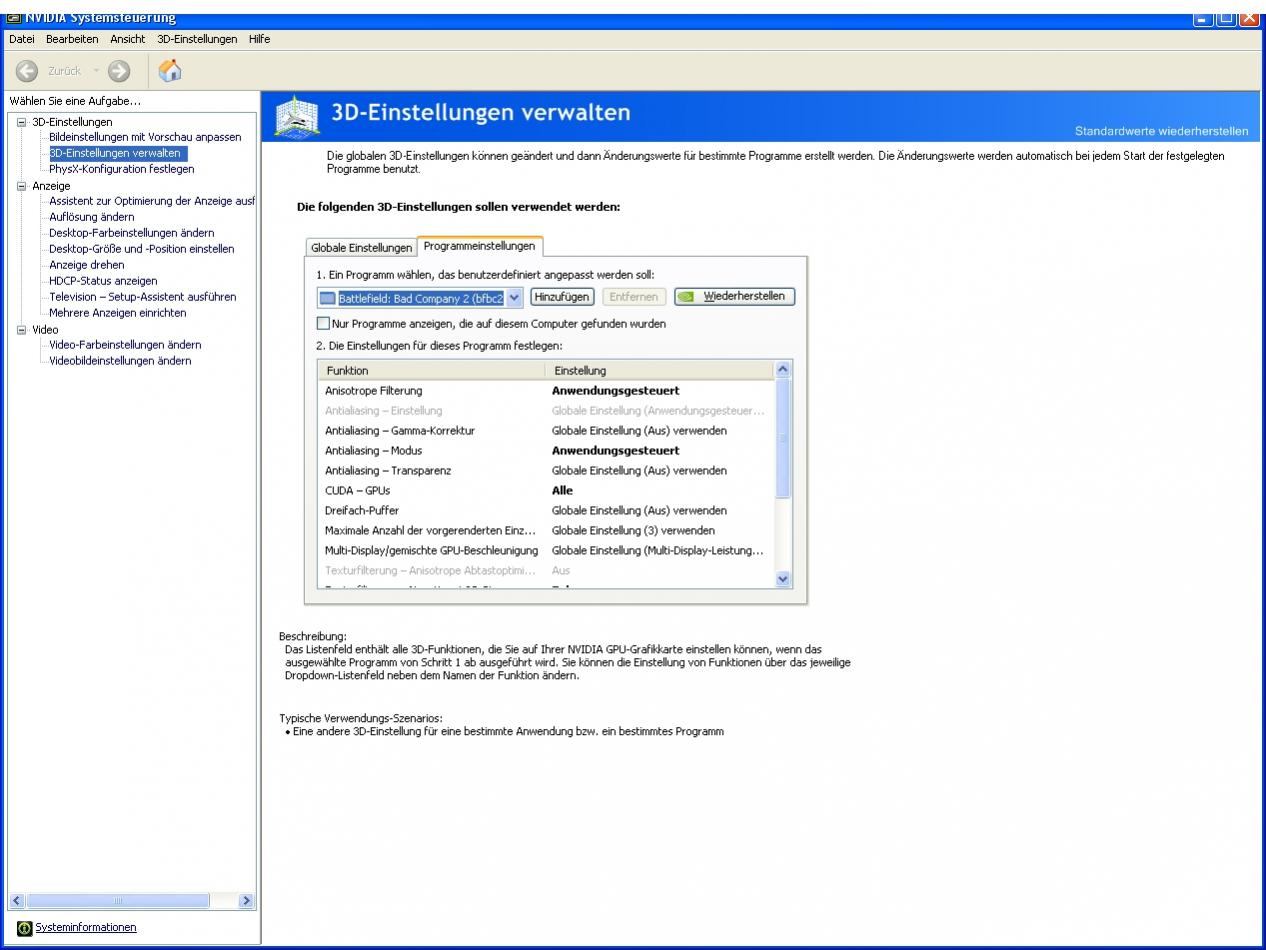The image size is (1266, 950).
Task: Change Antialiasing – Gamma-Korrektur setting value
Action: (639, 431)
